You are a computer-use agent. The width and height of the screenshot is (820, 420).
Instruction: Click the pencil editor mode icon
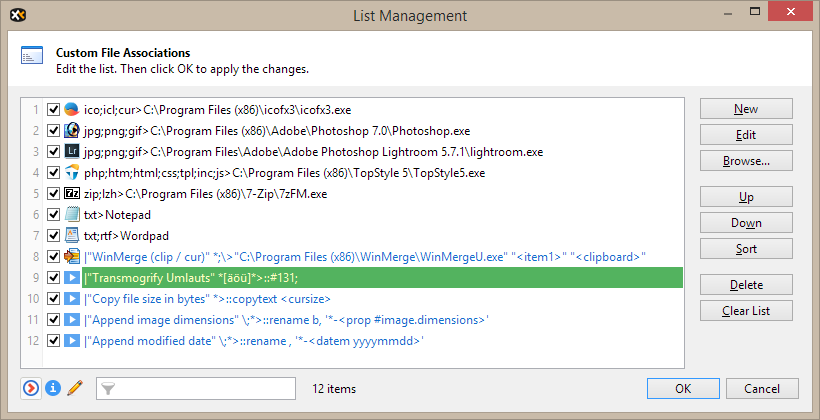[74, 388]
